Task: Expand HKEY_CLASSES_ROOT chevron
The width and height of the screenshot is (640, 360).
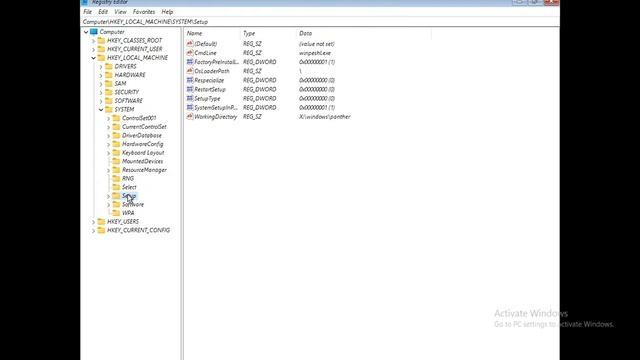Action: point(93,41)
